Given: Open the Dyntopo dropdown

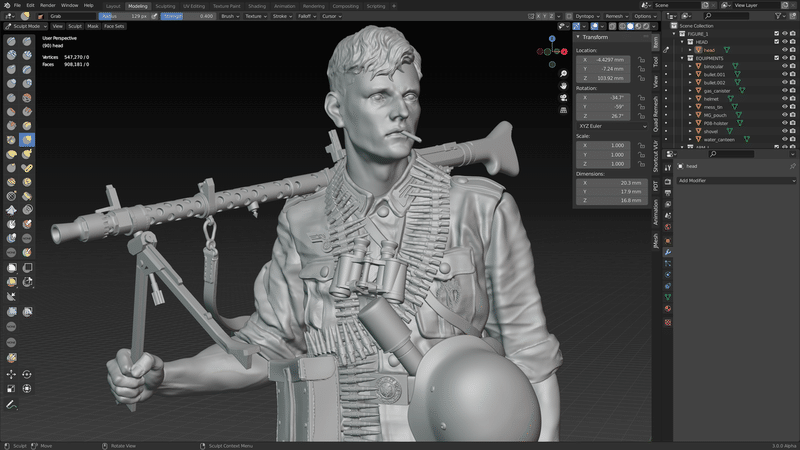Looking at the screenshot, I should (587, 16).
